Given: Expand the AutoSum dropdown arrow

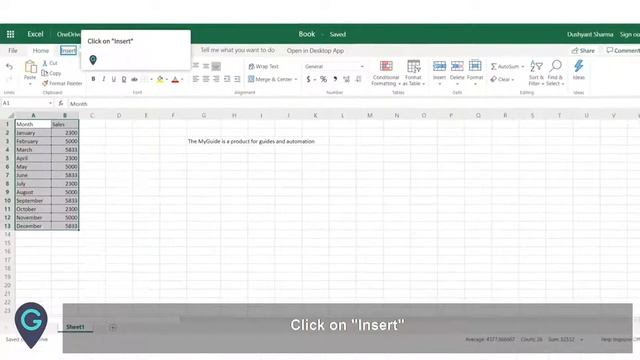Looking at the screenshot, I should pyautogui.click(x=522, y=67).
